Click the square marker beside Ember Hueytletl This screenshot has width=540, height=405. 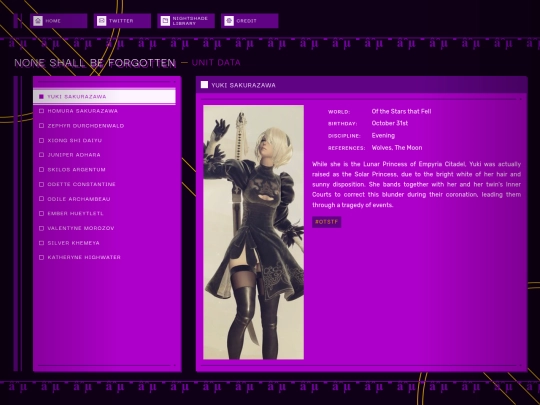[x=41, y=214]
